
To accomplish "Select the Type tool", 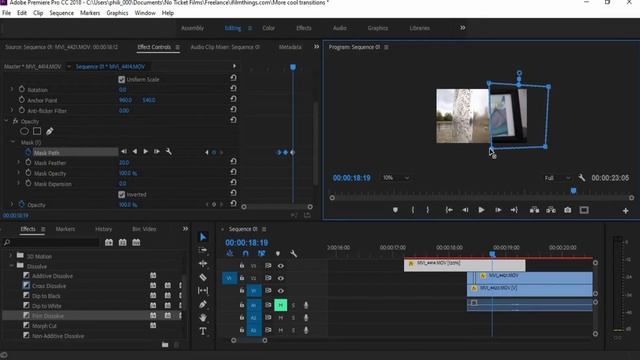I will tap(203, 331).
